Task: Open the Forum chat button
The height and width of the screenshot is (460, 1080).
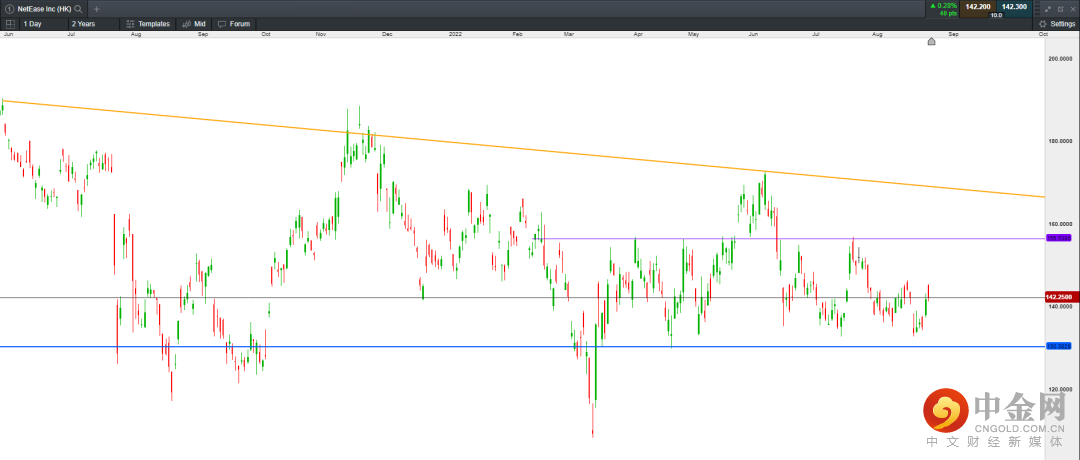Action: pyautogui.click(x=234, y=23)
